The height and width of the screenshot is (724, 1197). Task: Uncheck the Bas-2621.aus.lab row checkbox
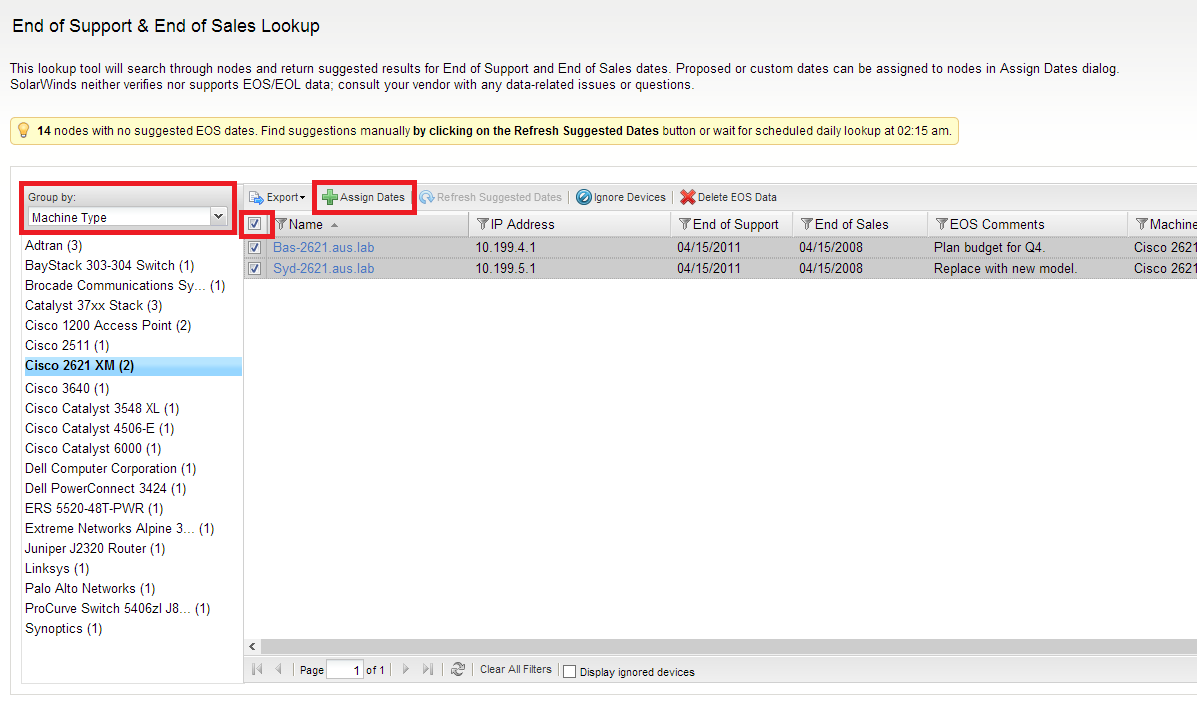point(254,247)
